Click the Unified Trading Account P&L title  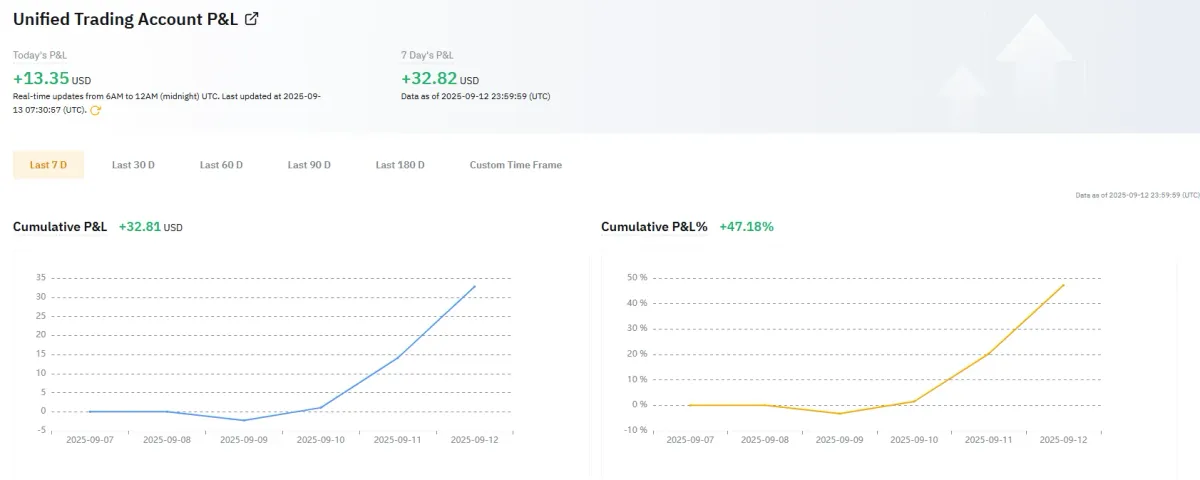(x=125, y=18)
